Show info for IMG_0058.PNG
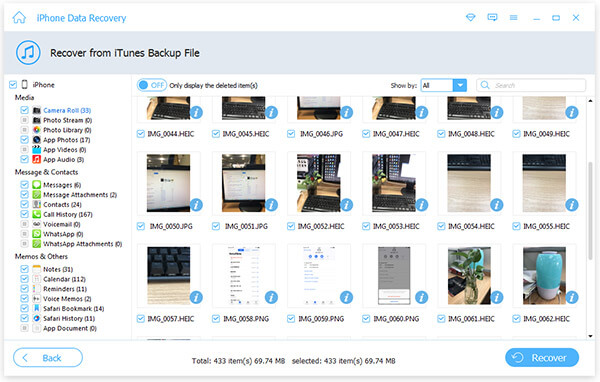Image resolution: width=600 pixels, height=382 pixels. [x=271, y=297]
